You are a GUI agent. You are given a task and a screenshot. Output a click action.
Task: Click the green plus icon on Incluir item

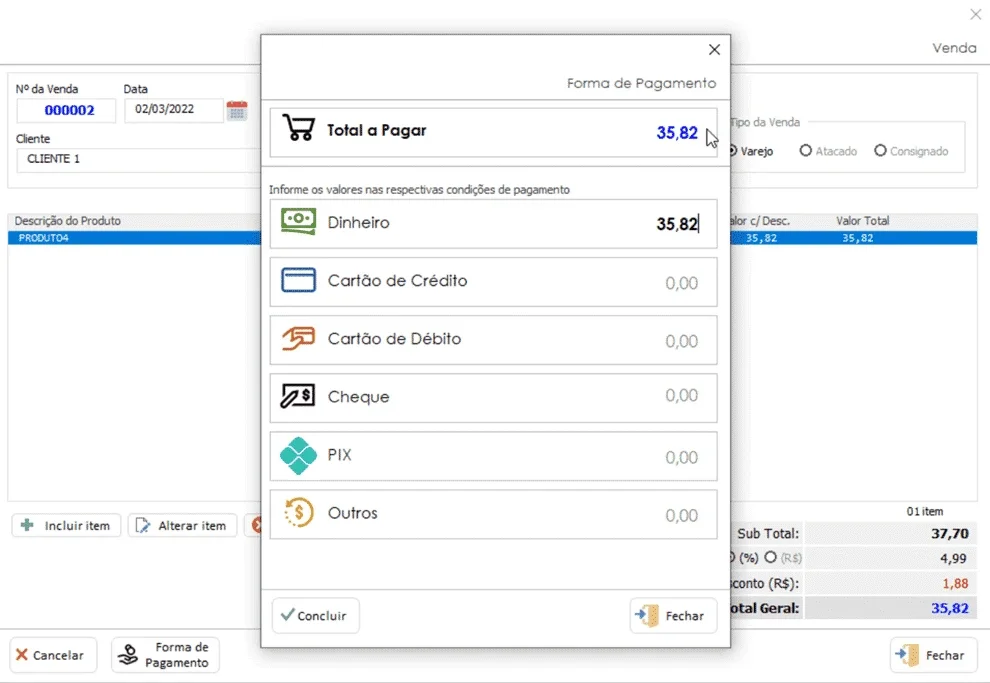(27, 525)
